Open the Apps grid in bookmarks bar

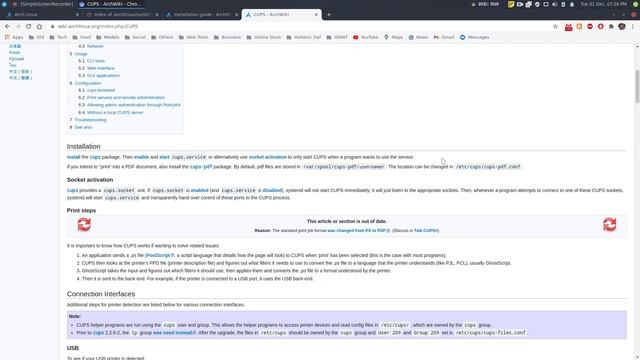(x=14, y=37)
